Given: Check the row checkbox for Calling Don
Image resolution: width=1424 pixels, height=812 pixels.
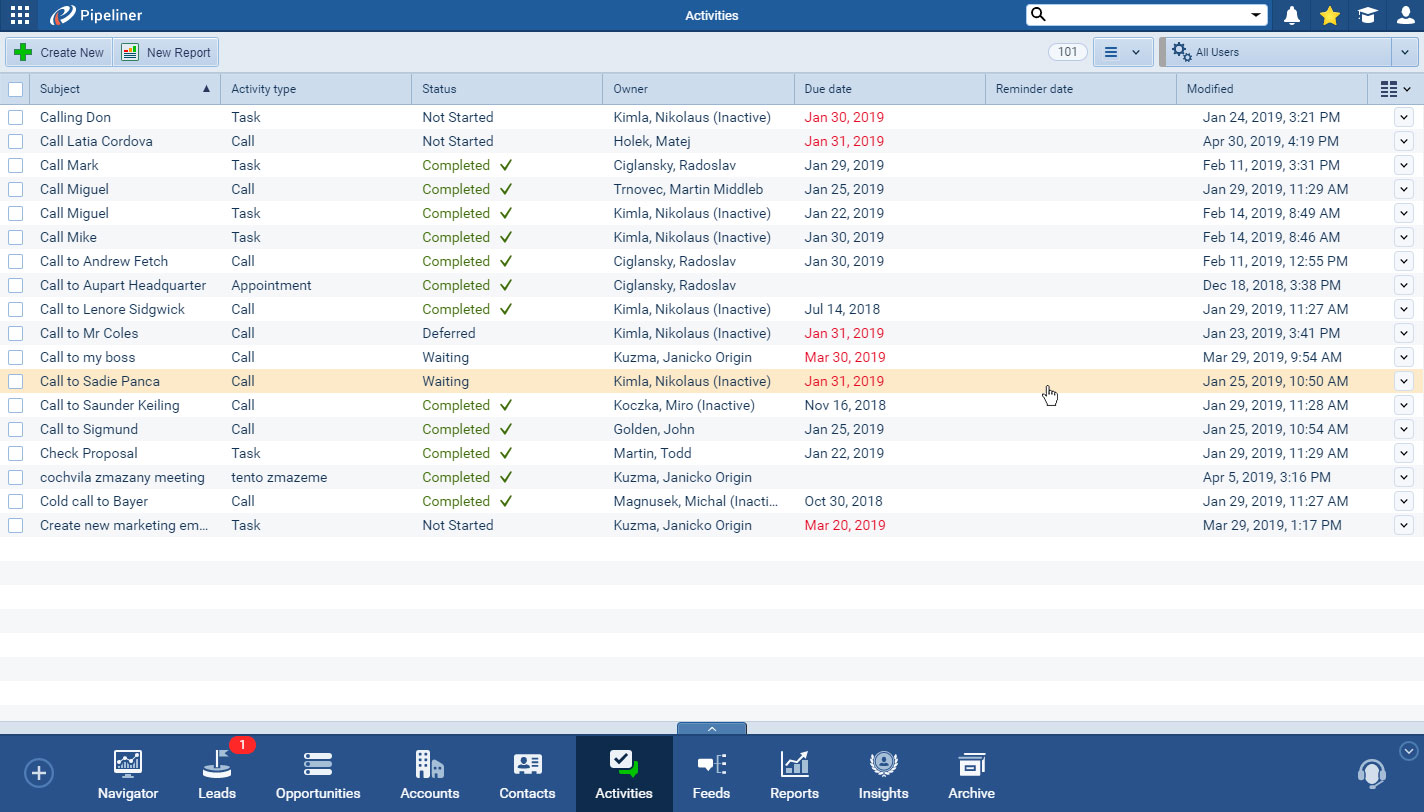Looking at the screenshot, I should click(x=16, y=117).
